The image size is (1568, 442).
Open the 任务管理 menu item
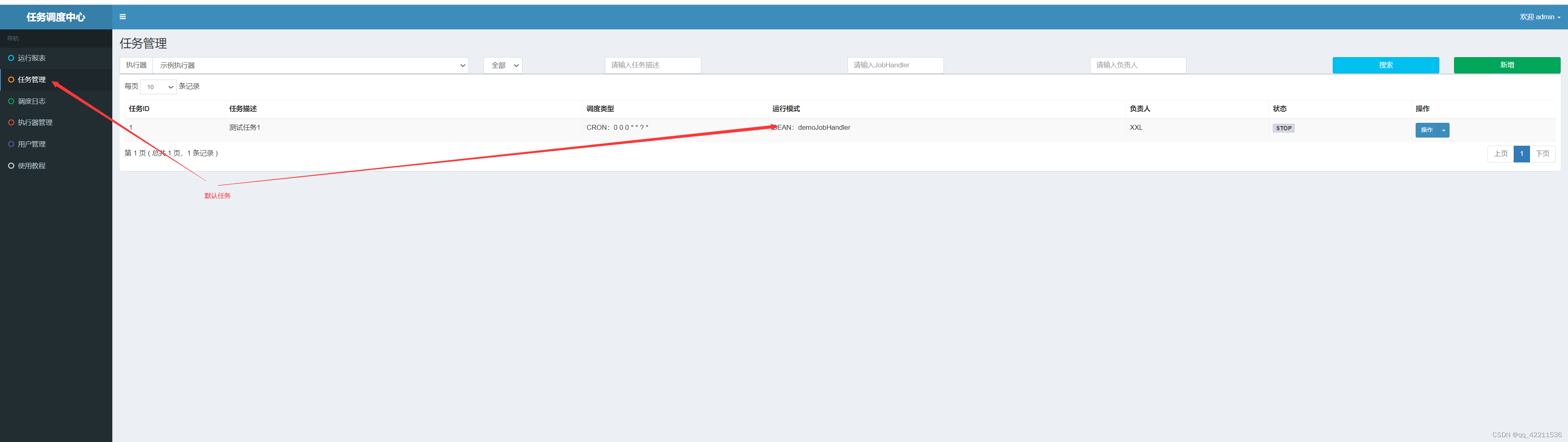(56, 80)
